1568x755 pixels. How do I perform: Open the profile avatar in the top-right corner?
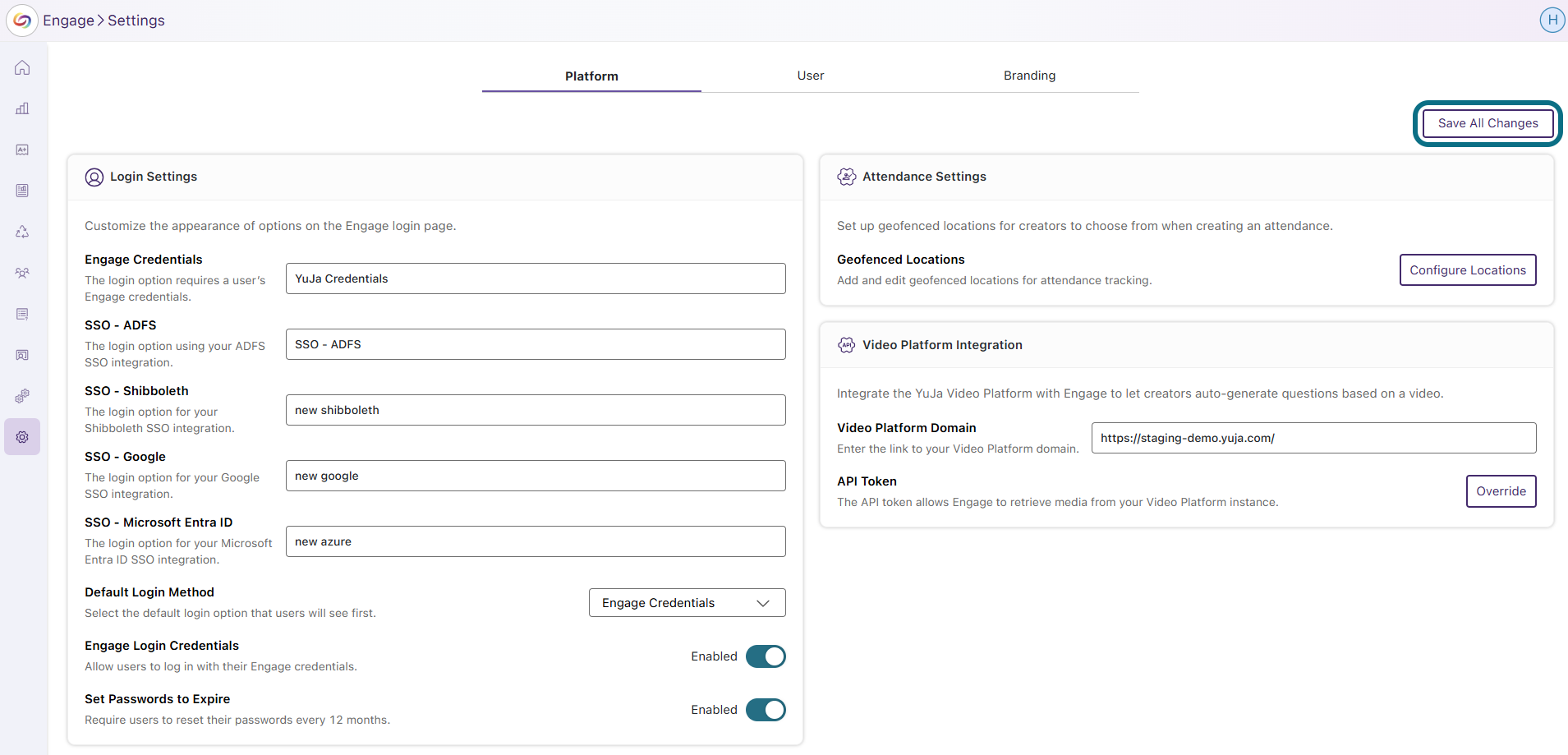[x=1552, y=20]
